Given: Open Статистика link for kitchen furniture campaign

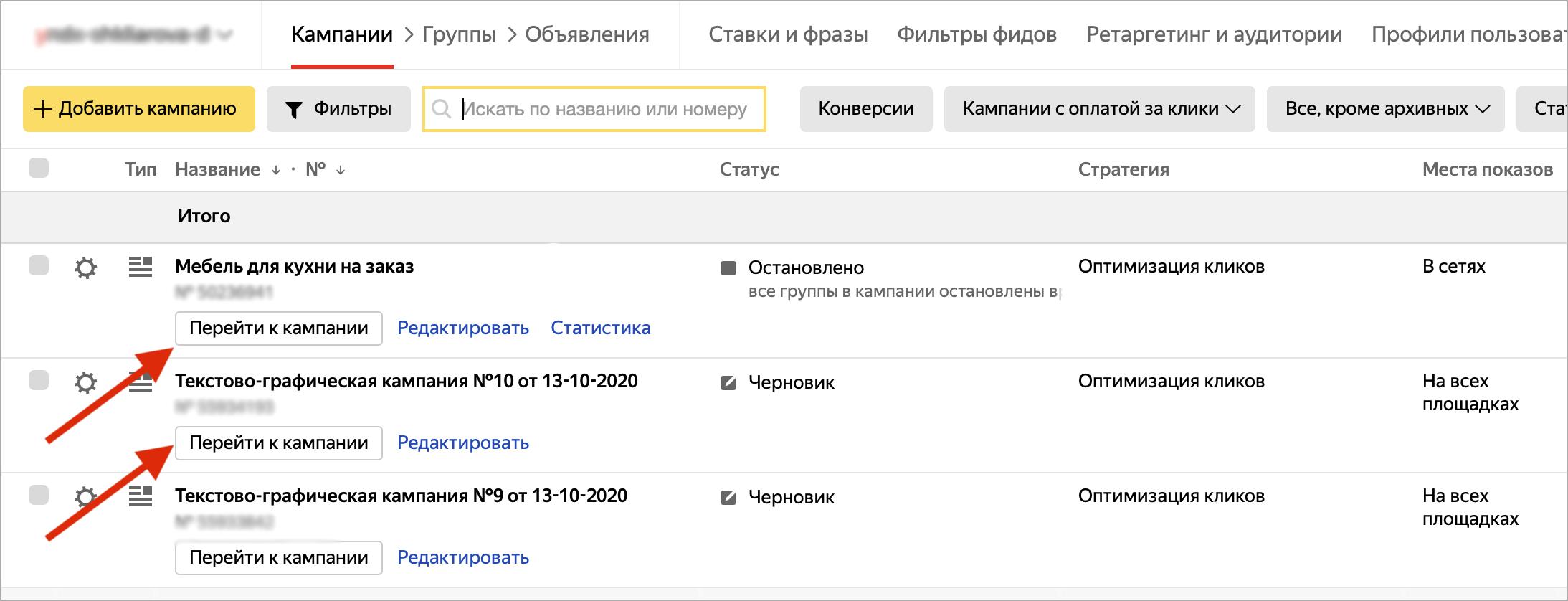Looking at the screenshot, I should [x=600, y=328].
